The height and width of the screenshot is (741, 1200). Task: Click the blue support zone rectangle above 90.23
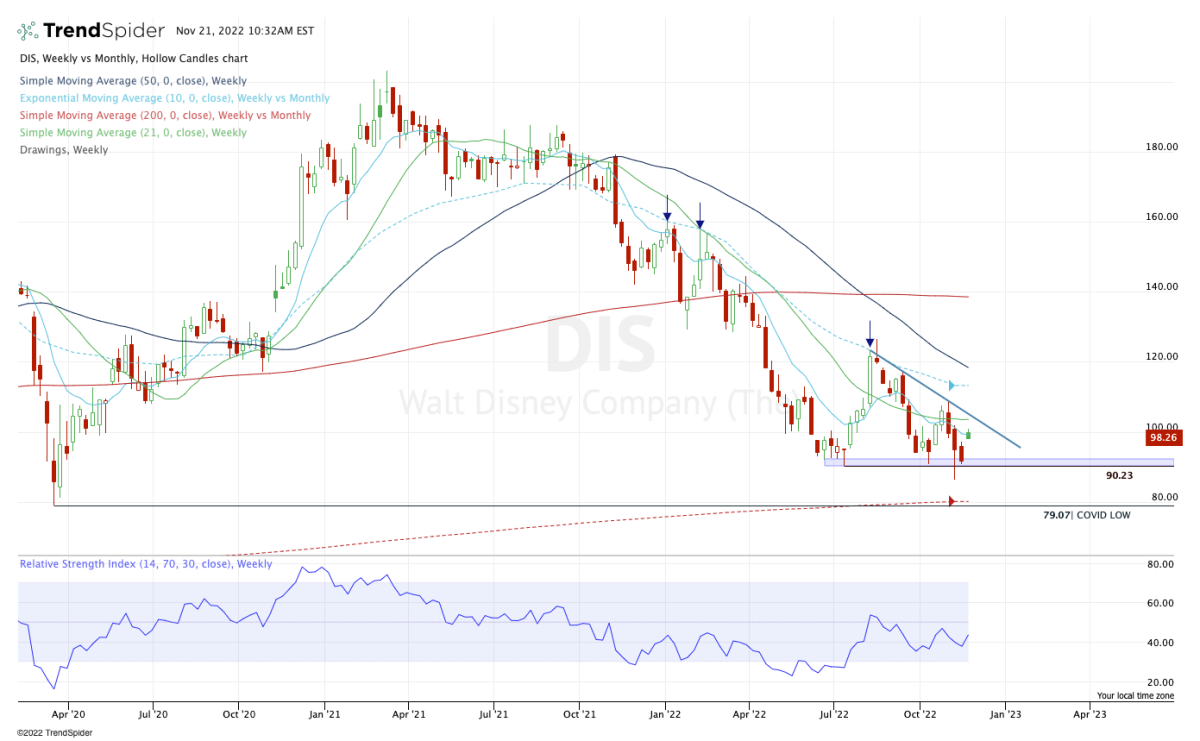tap(999, 462)
